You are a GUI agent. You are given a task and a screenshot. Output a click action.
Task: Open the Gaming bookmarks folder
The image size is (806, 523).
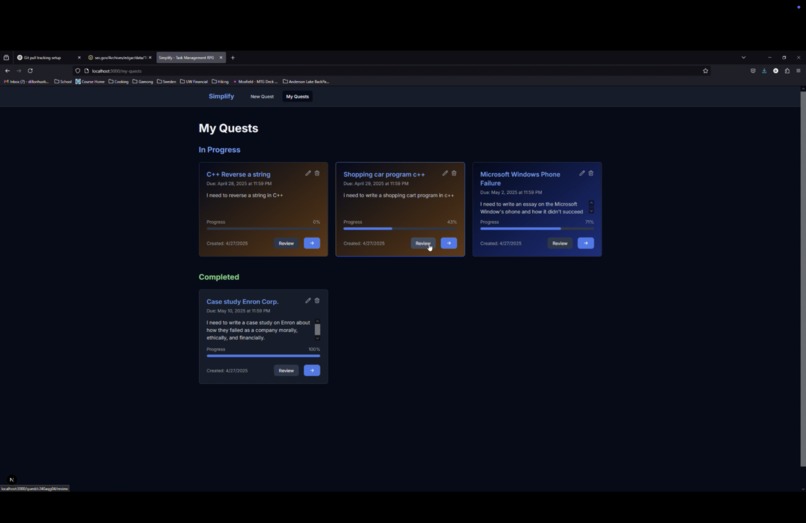(143, 81)
